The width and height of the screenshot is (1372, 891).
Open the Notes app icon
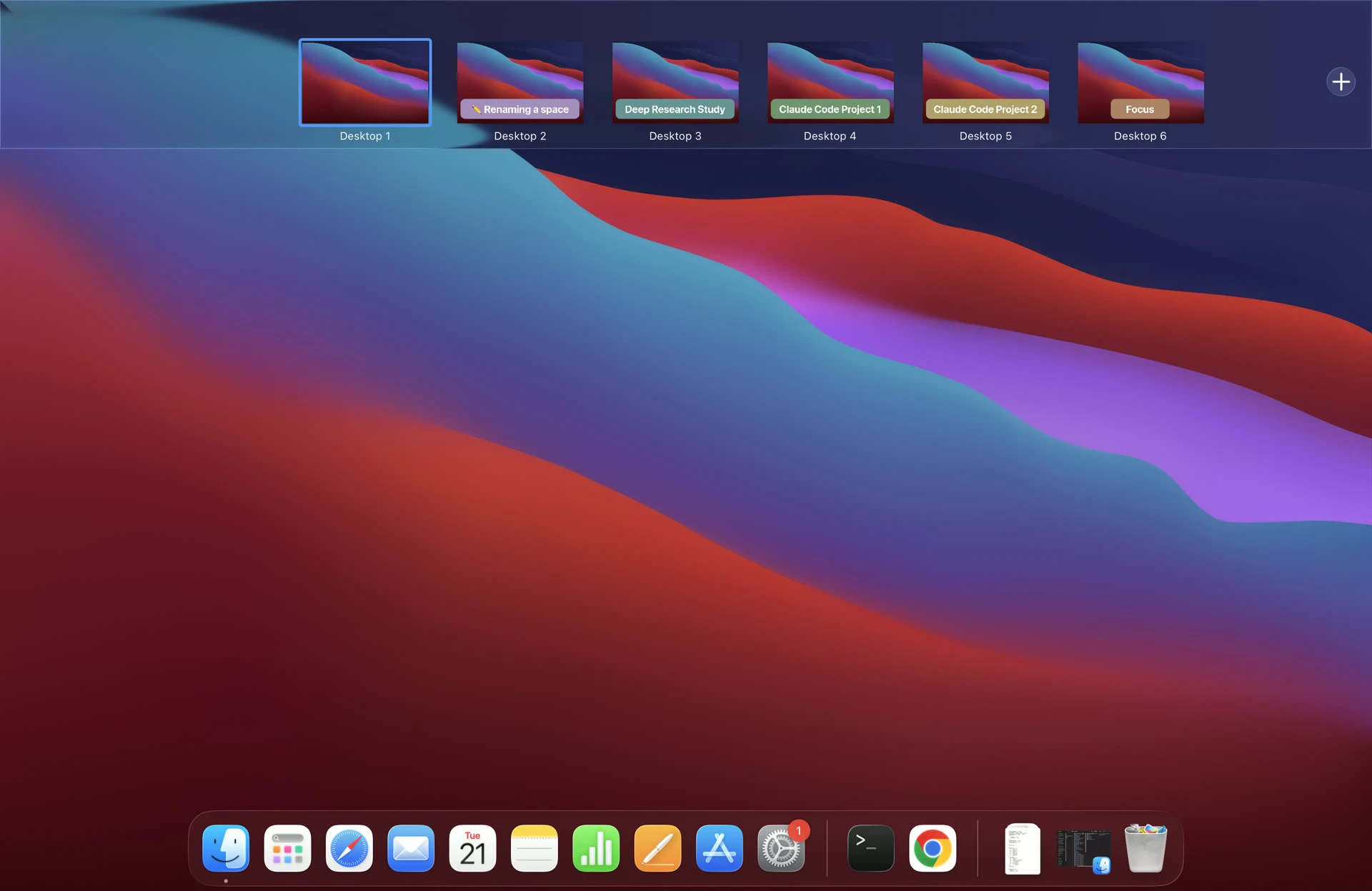tap(535, 849)
